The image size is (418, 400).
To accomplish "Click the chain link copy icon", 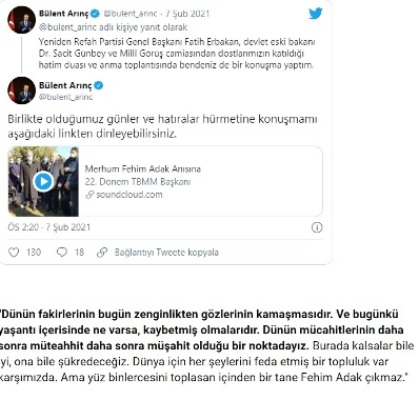I will [x=102, y=252].
